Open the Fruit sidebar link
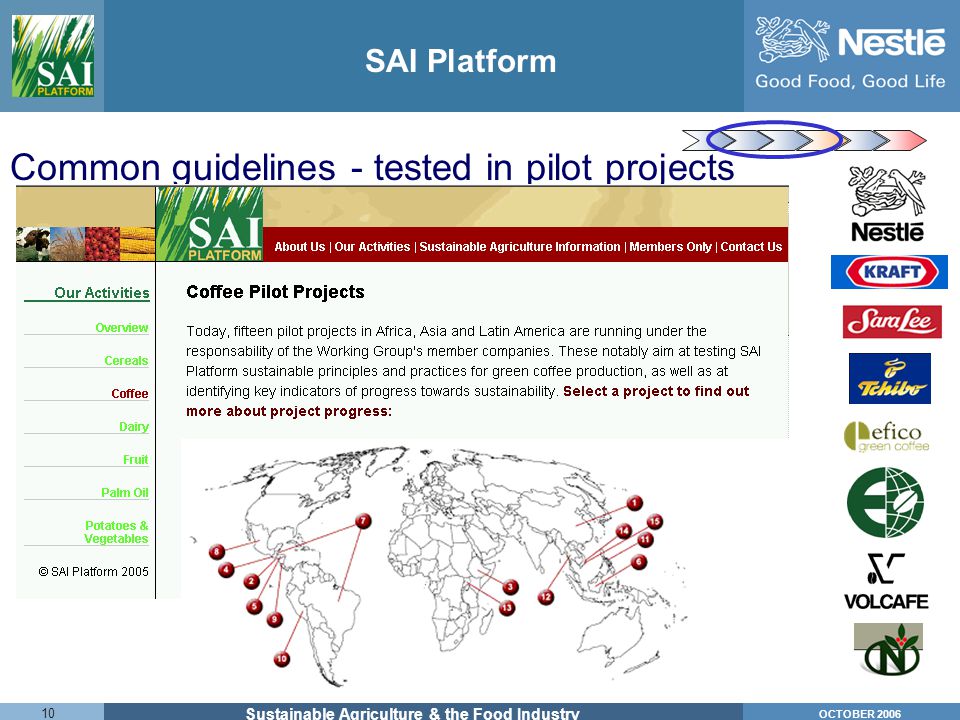This screenshot has height=720, width=960. pyautogui.click(x=136, y=460)
